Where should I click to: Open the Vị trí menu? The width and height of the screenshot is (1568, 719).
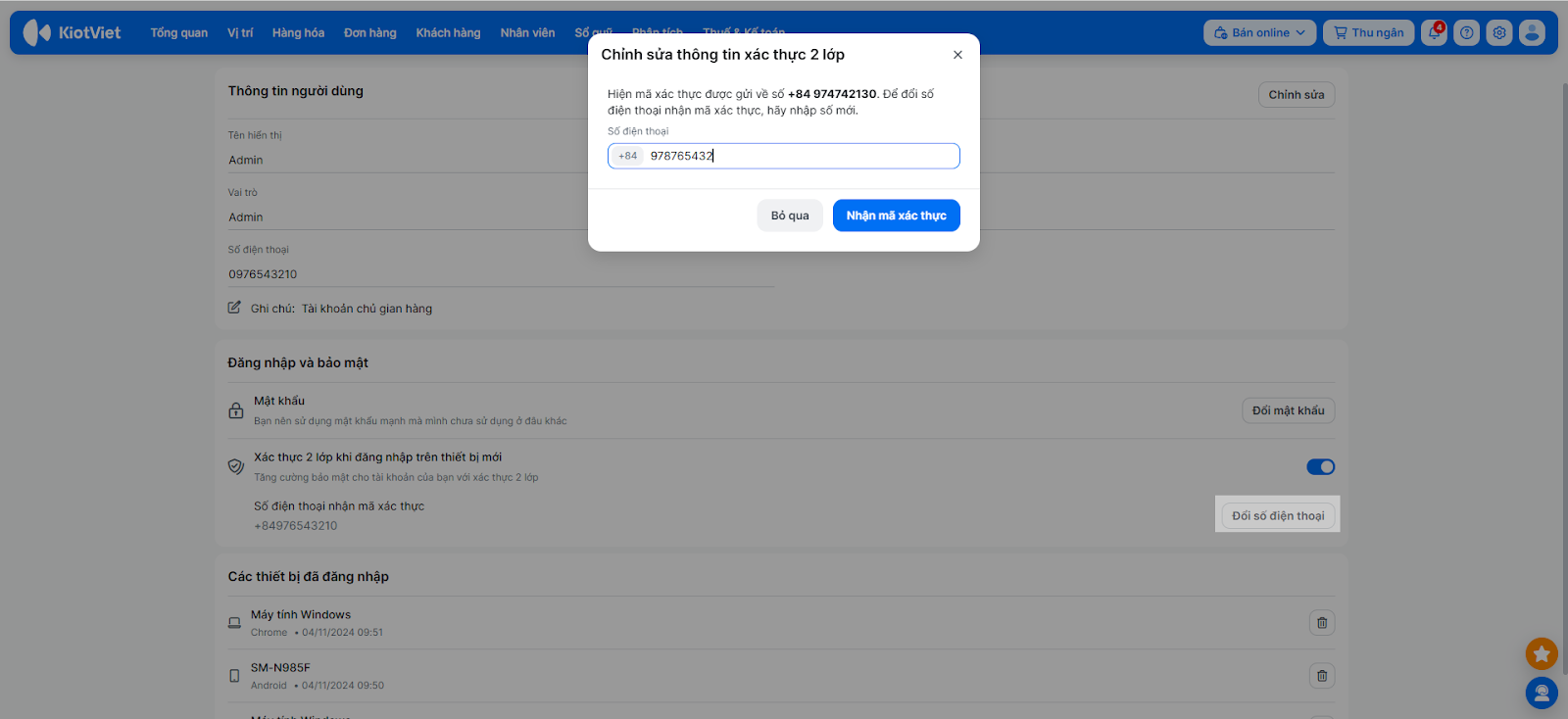(240, 32)
